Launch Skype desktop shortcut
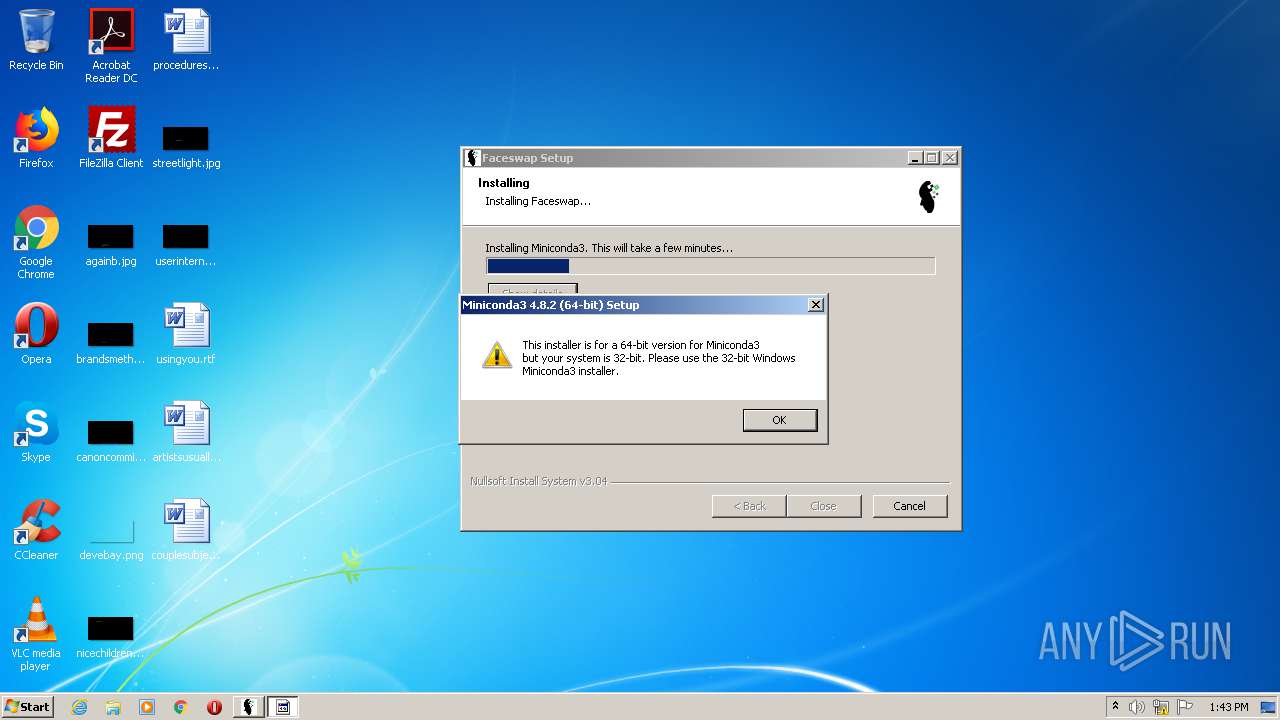This screenshot has height=720, width=1280. point(36,432)
